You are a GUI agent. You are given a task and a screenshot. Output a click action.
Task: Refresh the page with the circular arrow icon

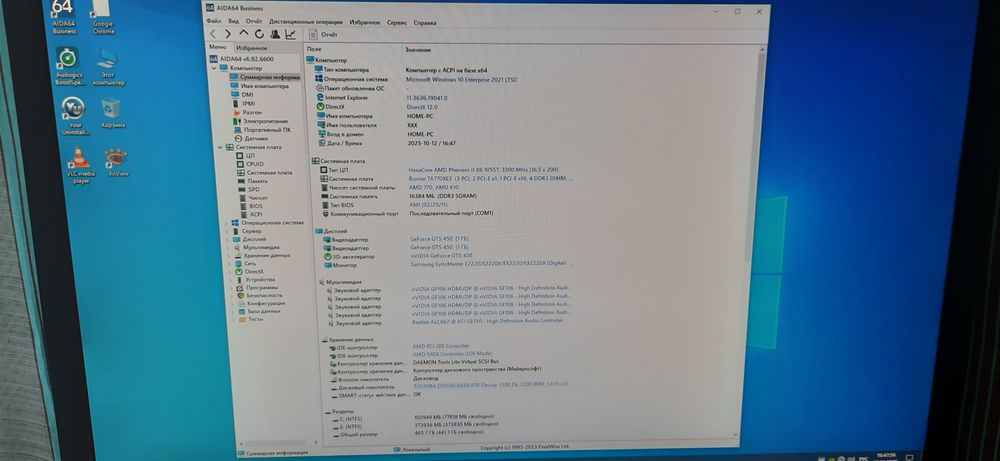tap(259, 34)
